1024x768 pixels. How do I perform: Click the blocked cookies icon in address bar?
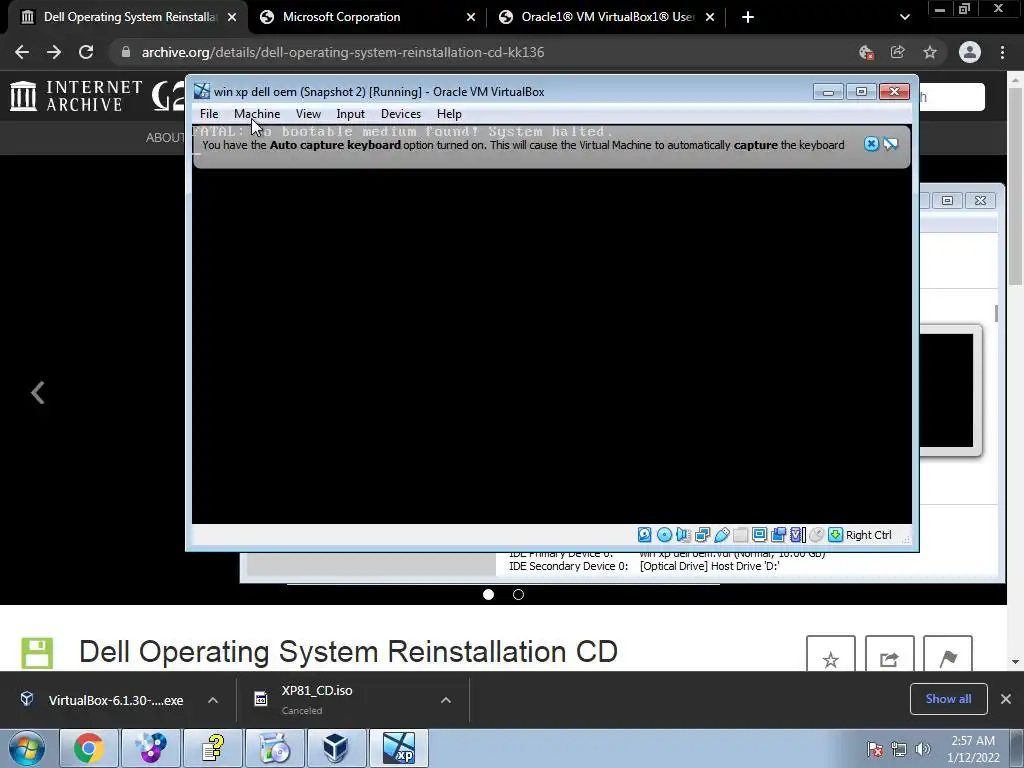[866, 52]
